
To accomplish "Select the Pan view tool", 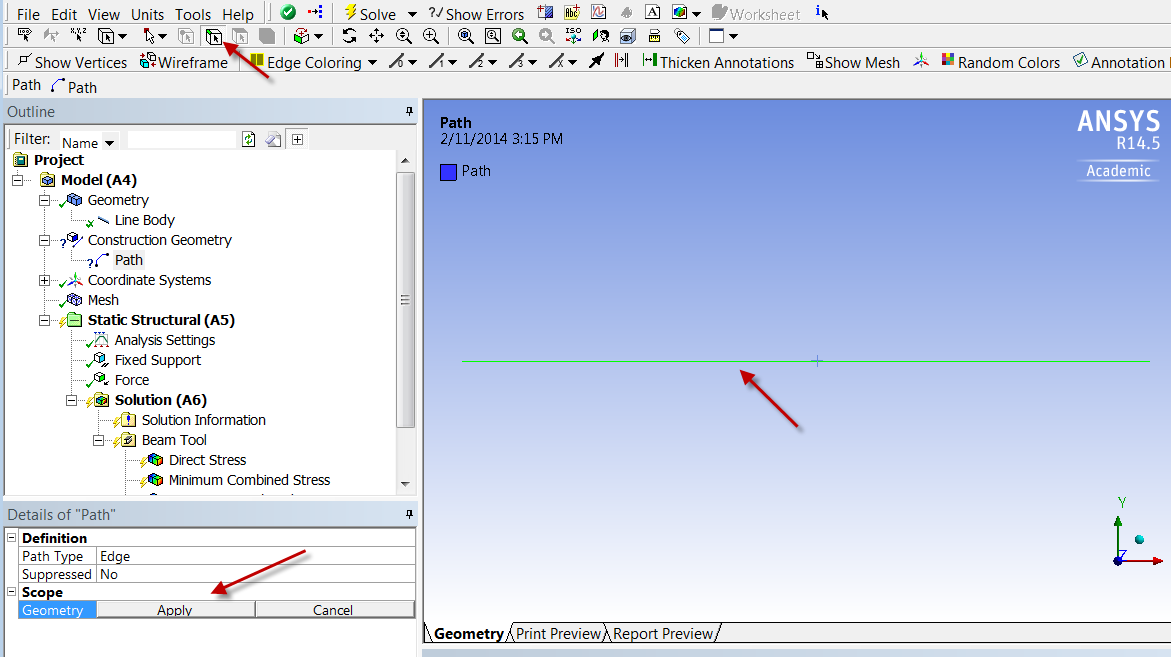I will click(x=376, y=36).
